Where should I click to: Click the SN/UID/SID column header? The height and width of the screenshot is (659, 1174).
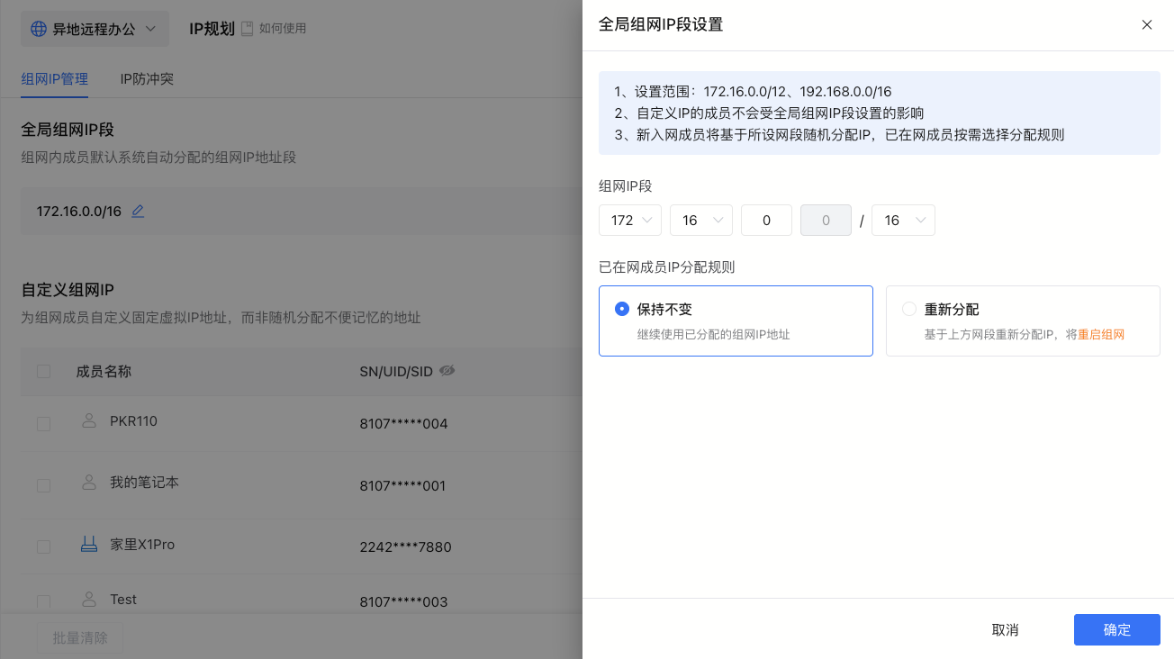pyautogui.click(x=396, y=371)
